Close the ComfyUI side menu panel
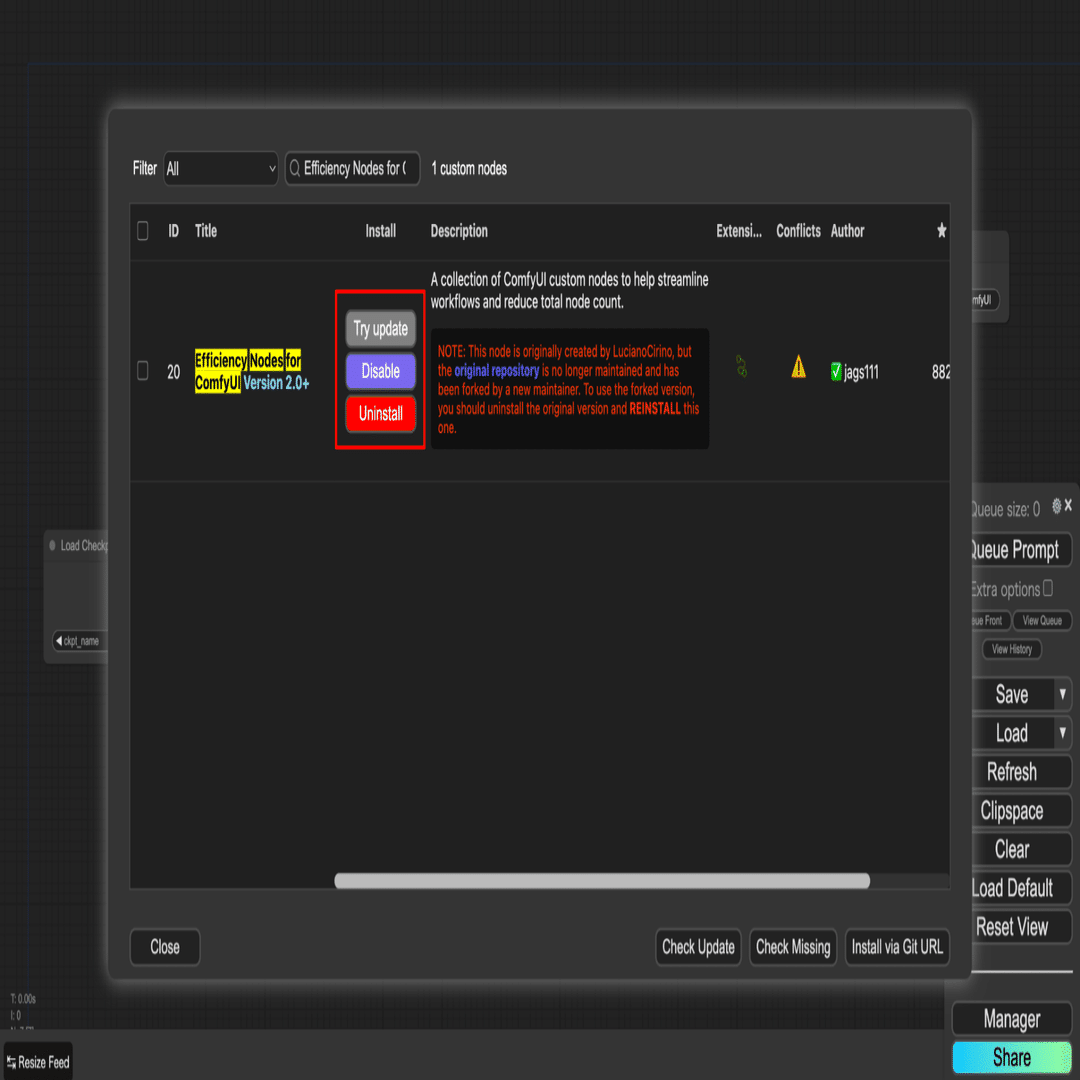 click(1068, 506)
